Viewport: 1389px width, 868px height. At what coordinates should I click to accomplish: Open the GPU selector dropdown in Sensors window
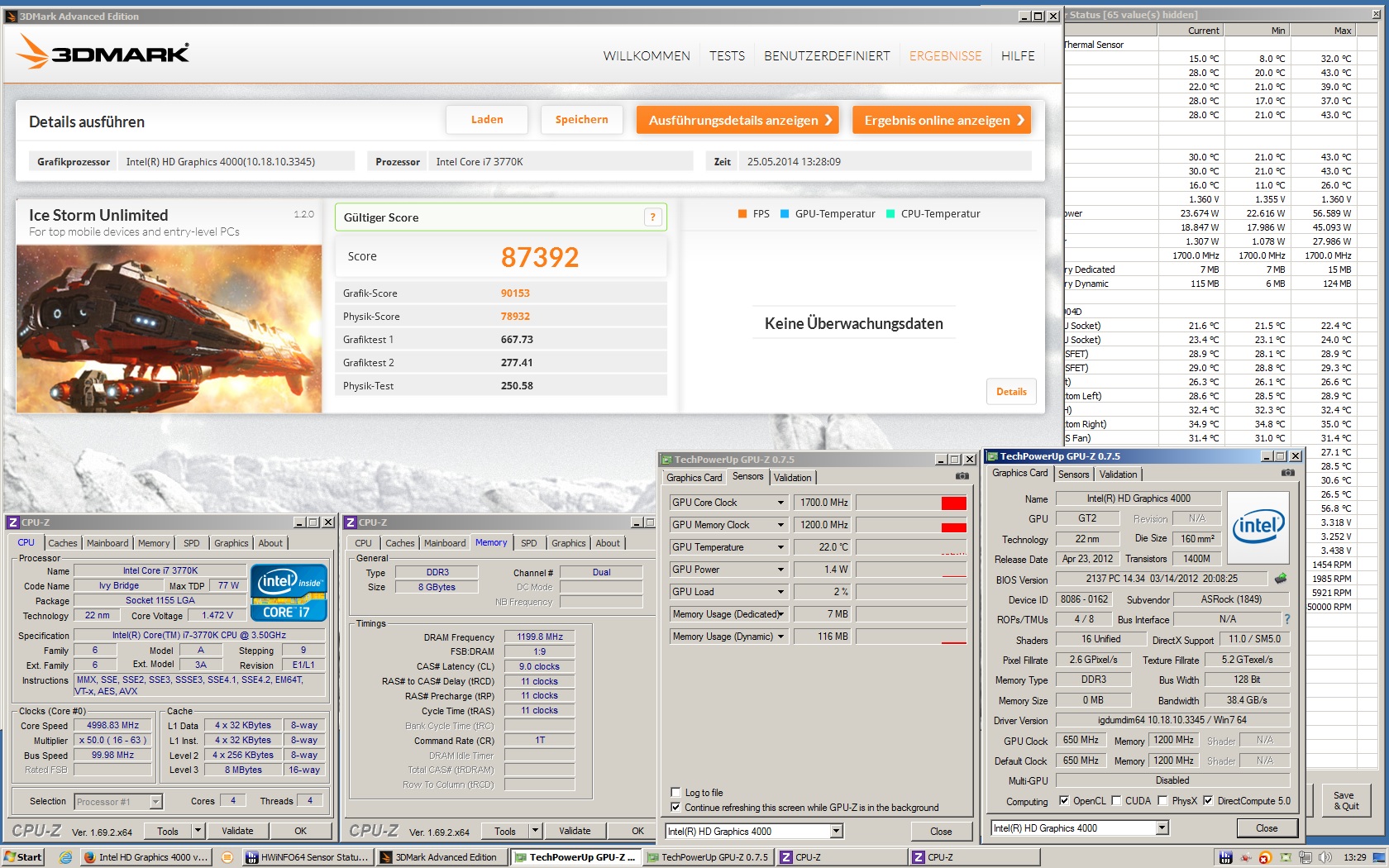coord(837,831)
